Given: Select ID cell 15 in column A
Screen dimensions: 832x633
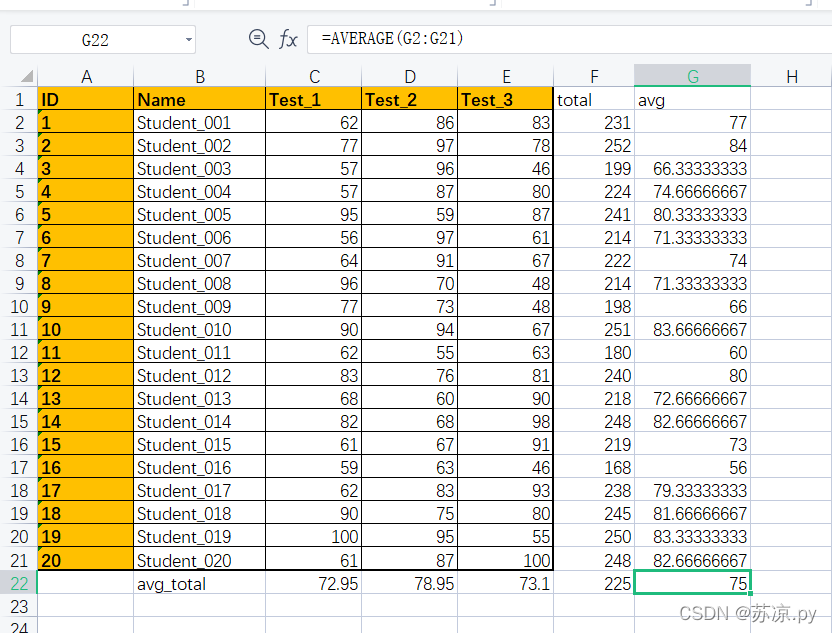Looking at the screenshot, I should (x=85, y=445).
